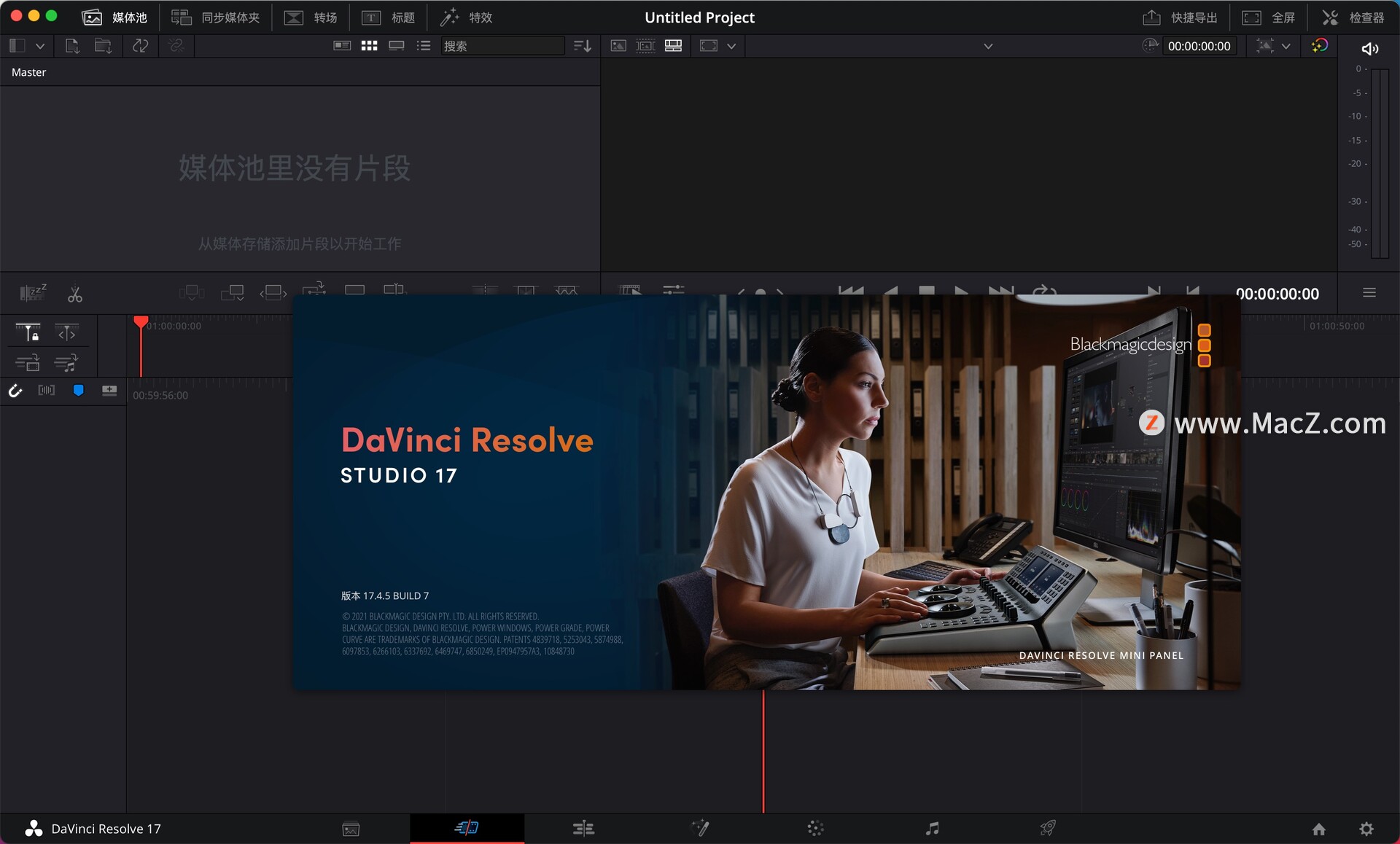1400x844 pixels.
Task: Select timeline viewer mode
Action: 674,45
